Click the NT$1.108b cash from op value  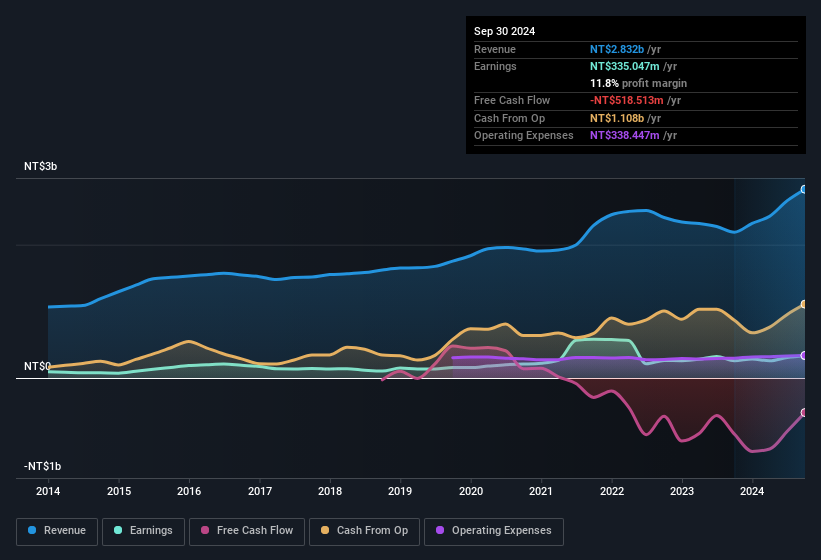pyautogui.click(x=617, y=118)
